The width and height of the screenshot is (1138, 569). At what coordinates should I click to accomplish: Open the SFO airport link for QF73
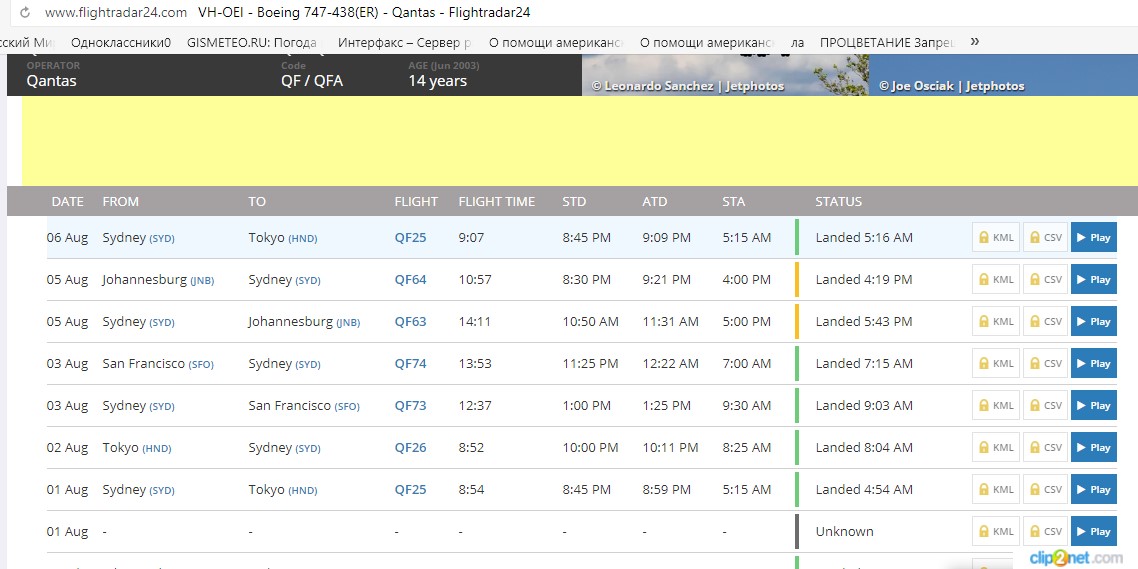coord(347,406)
